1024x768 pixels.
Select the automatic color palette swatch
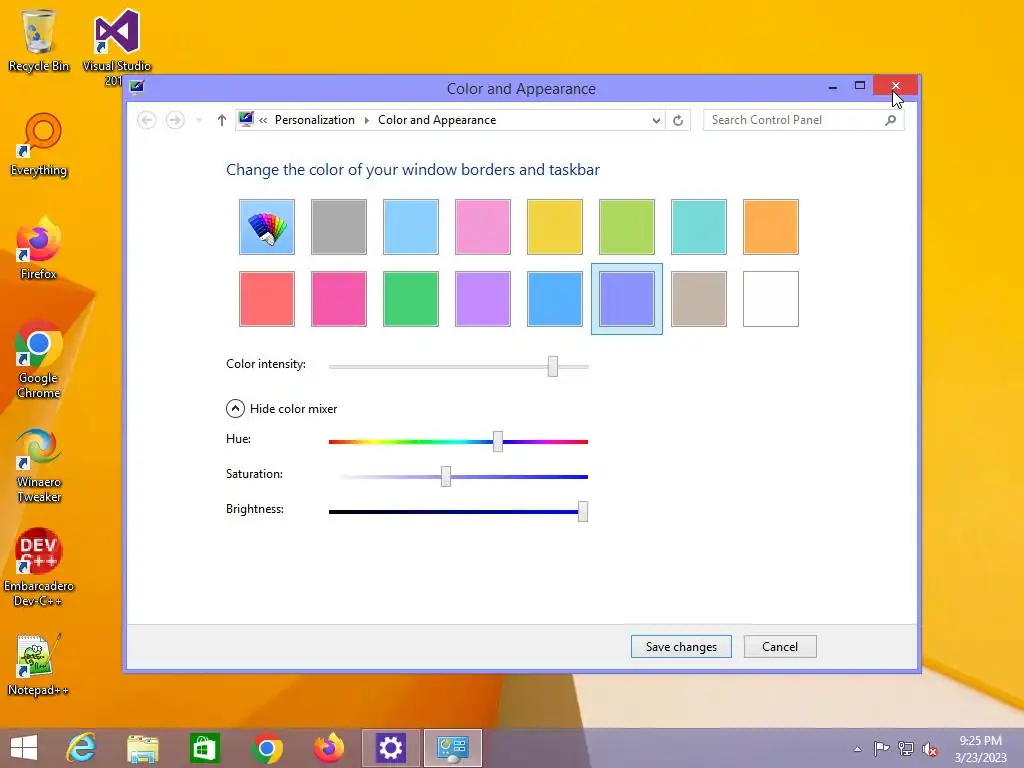click(266, 227)
